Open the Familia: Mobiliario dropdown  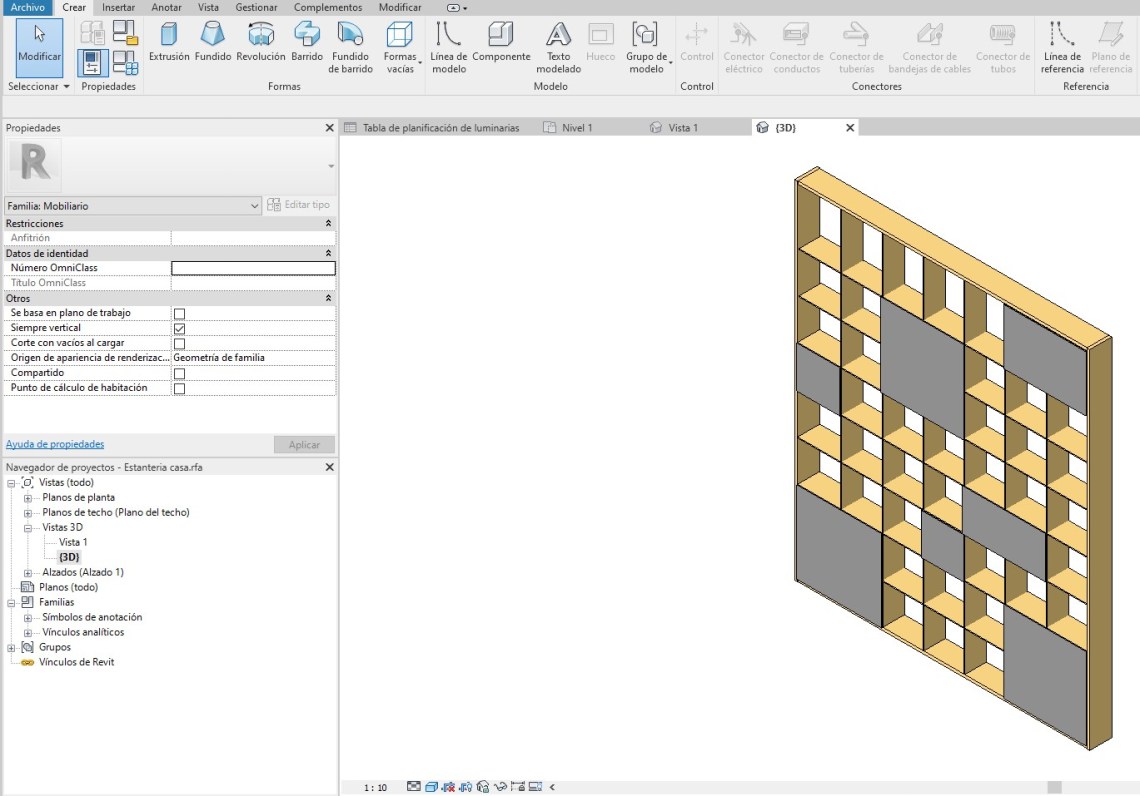(x=133, y=206)
